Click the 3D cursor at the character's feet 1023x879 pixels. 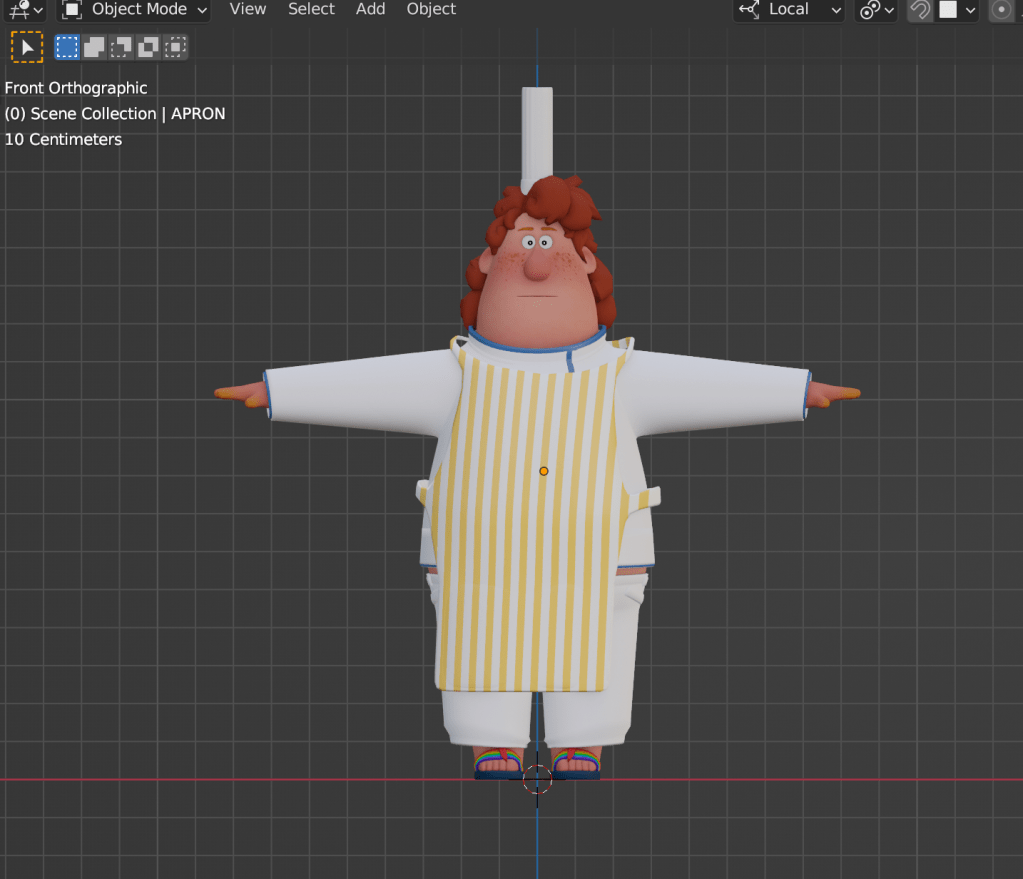[537, 779]
